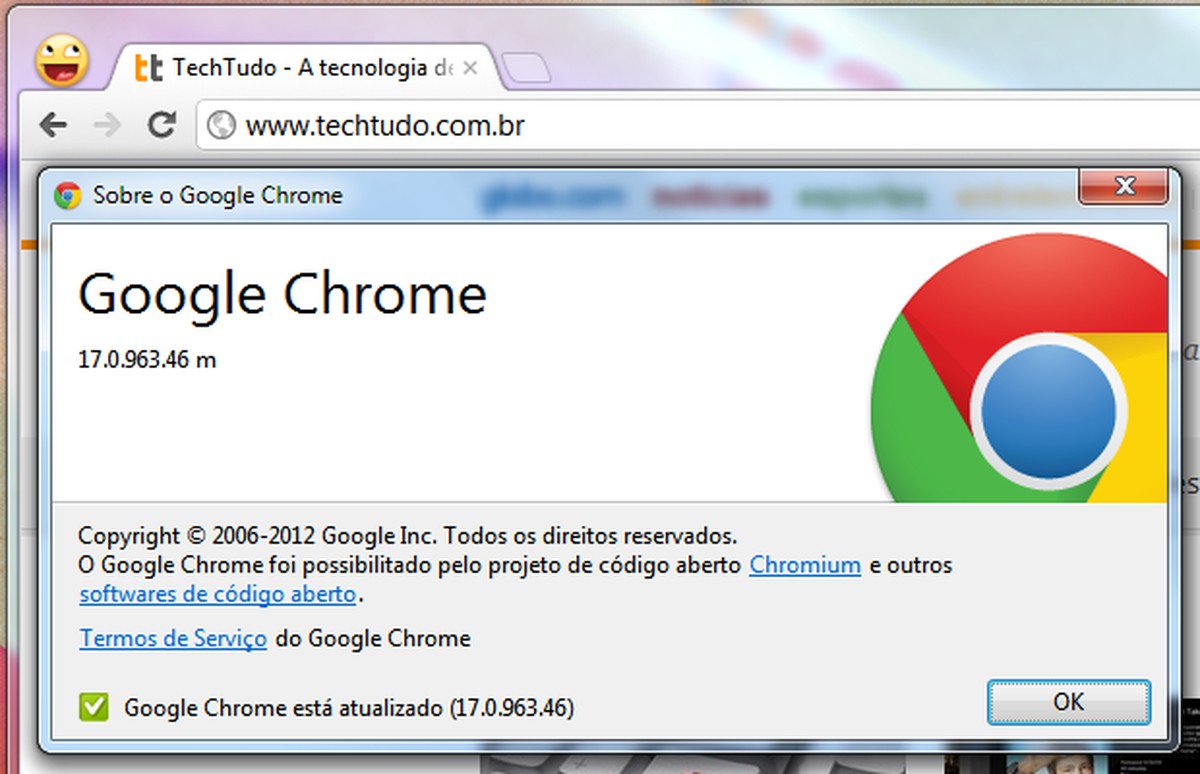Click the www.techtudo.com.br address bar
Screen dimensions: 1200x774
coord(700,126)
